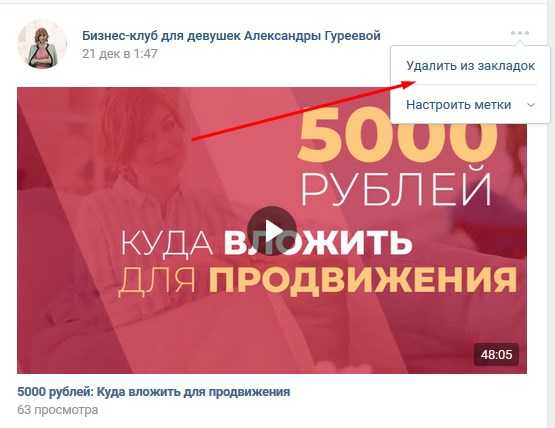Image resolution: width=555 pixels, height=428 pixels.
Task: Open "Бизнес-клуб для девушек Александры Гуреевой" group
Action: [231, 35]
